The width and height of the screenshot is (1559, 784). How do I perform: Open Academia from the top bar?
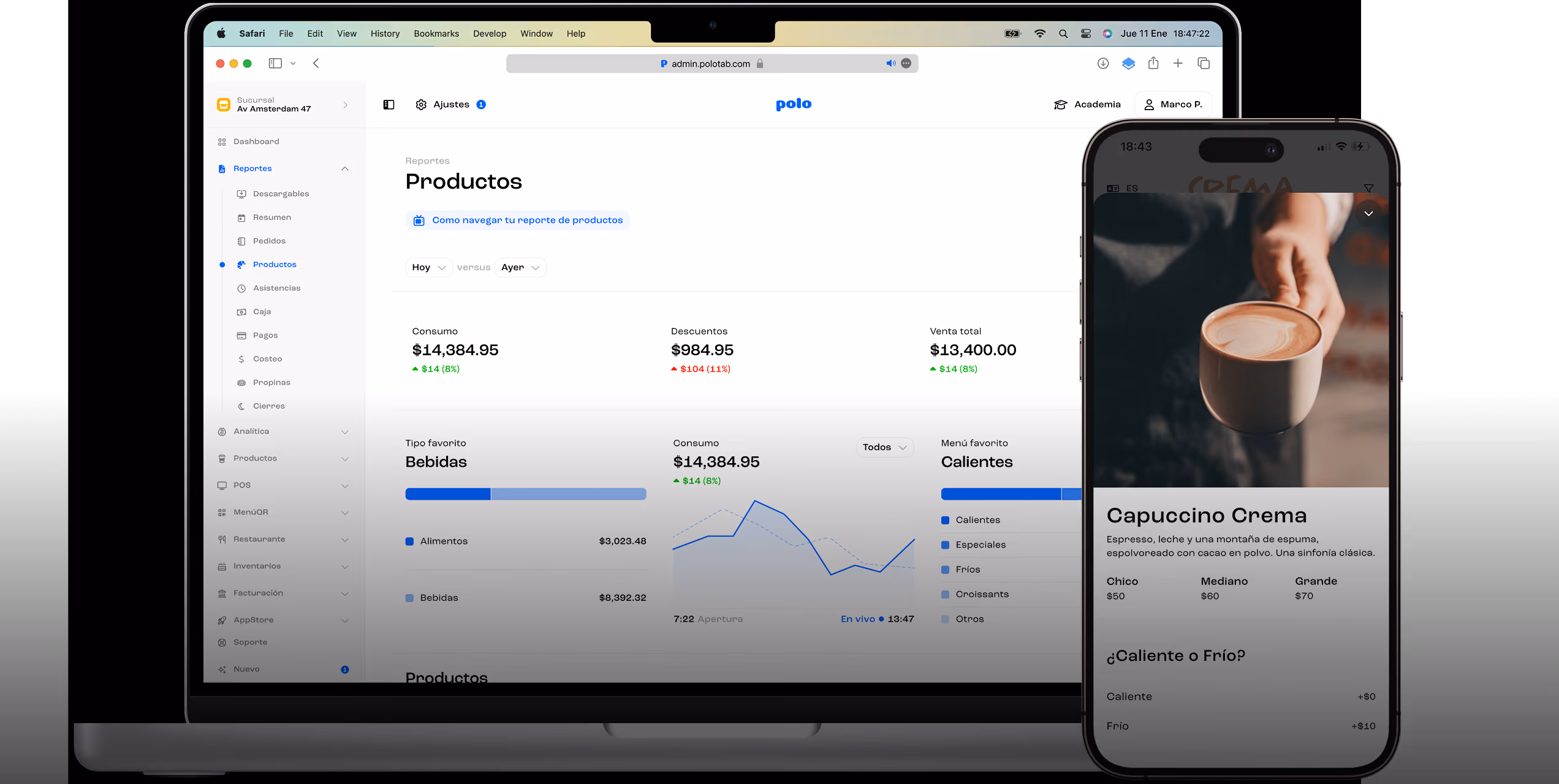coord(1087,105)
